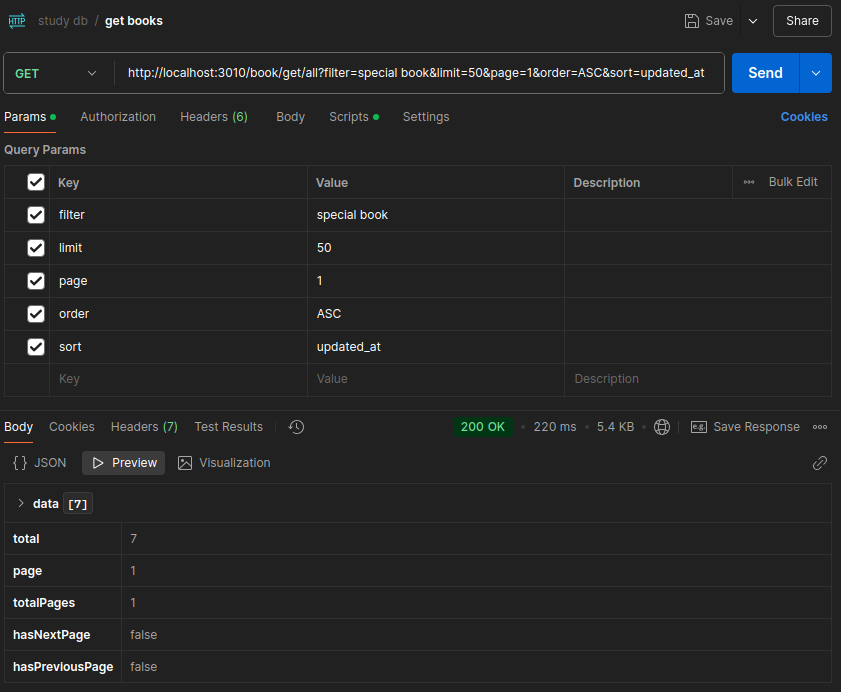Click the Preview play icon

click(98, 463)
